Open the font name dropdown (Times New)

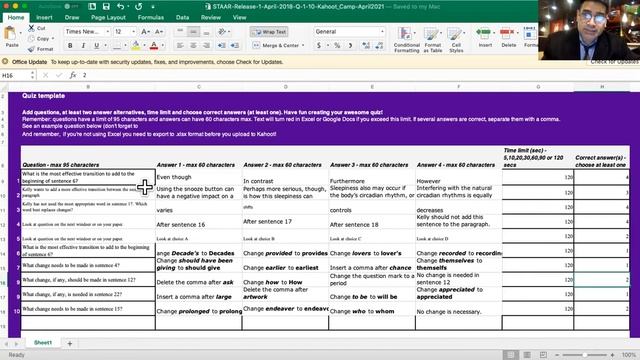coord(108,31)
